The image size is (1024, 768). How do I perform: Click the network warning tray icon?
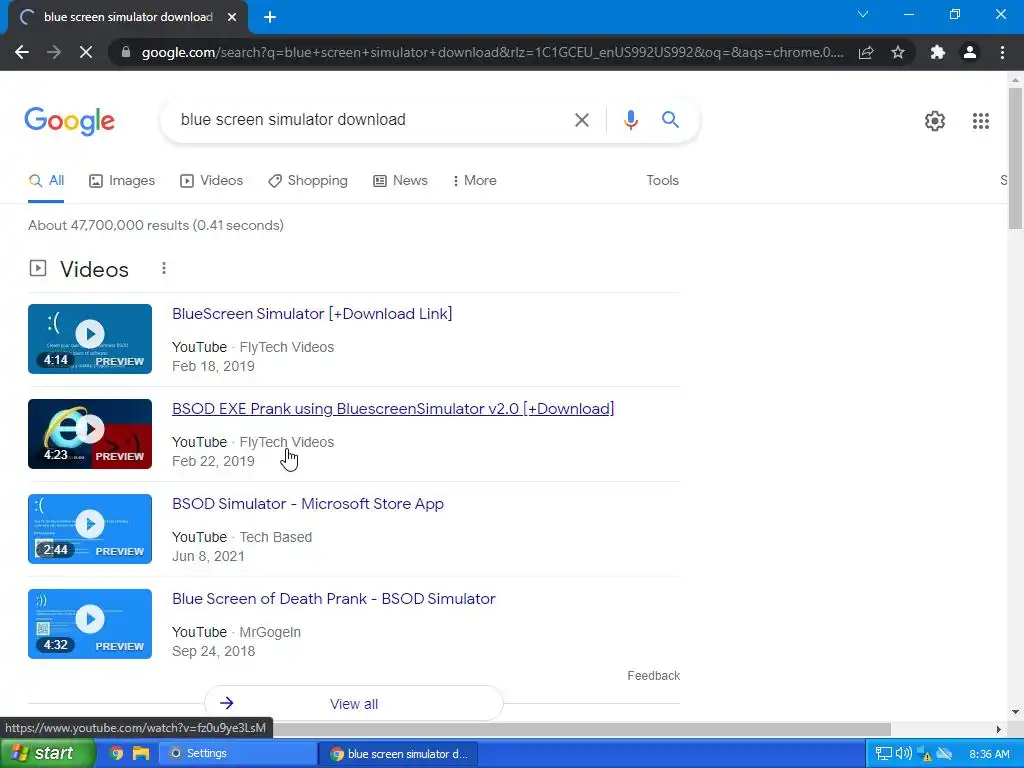tap(924, 754)
